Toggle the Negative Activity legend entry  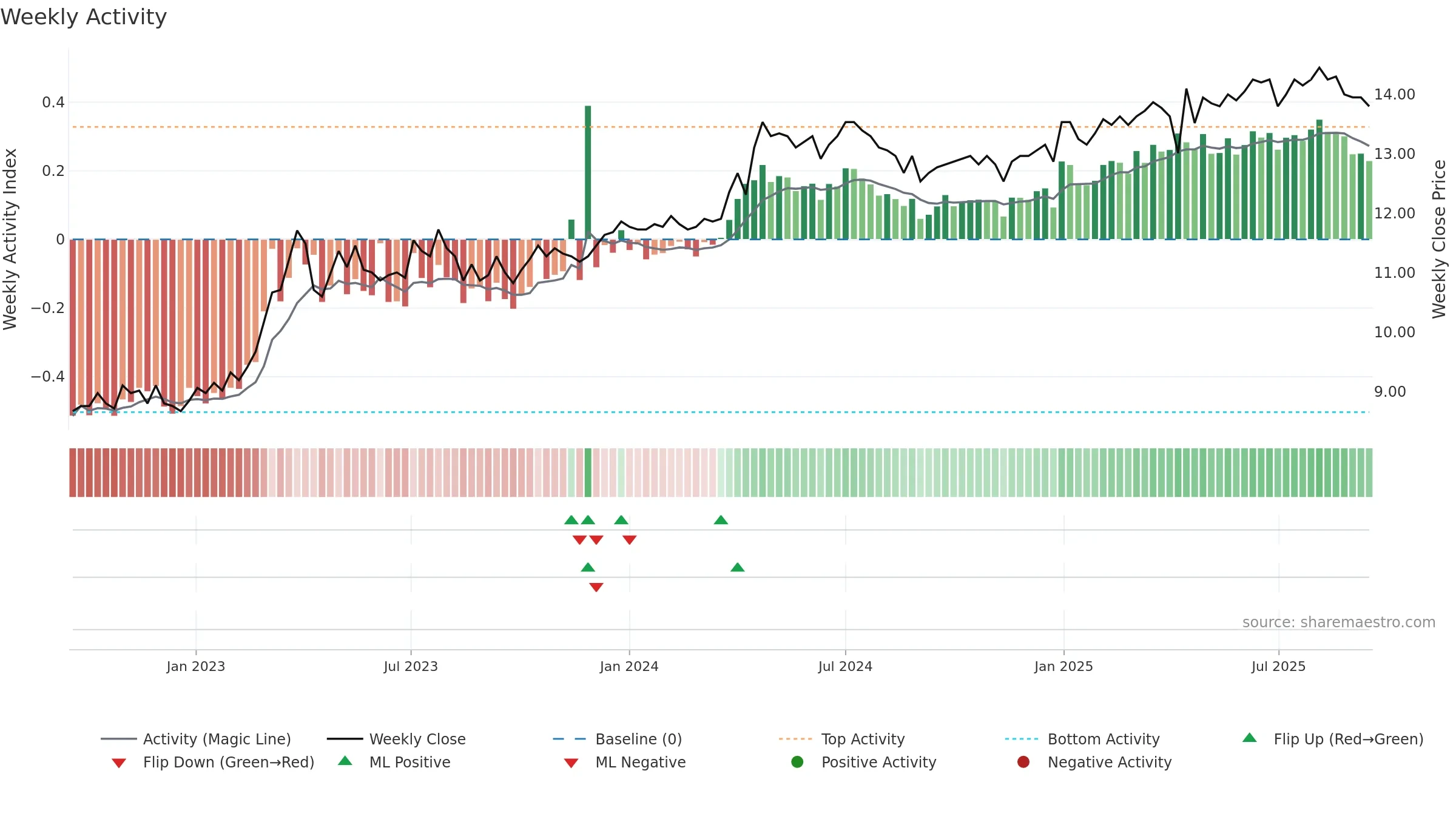tap(1094, 762)
